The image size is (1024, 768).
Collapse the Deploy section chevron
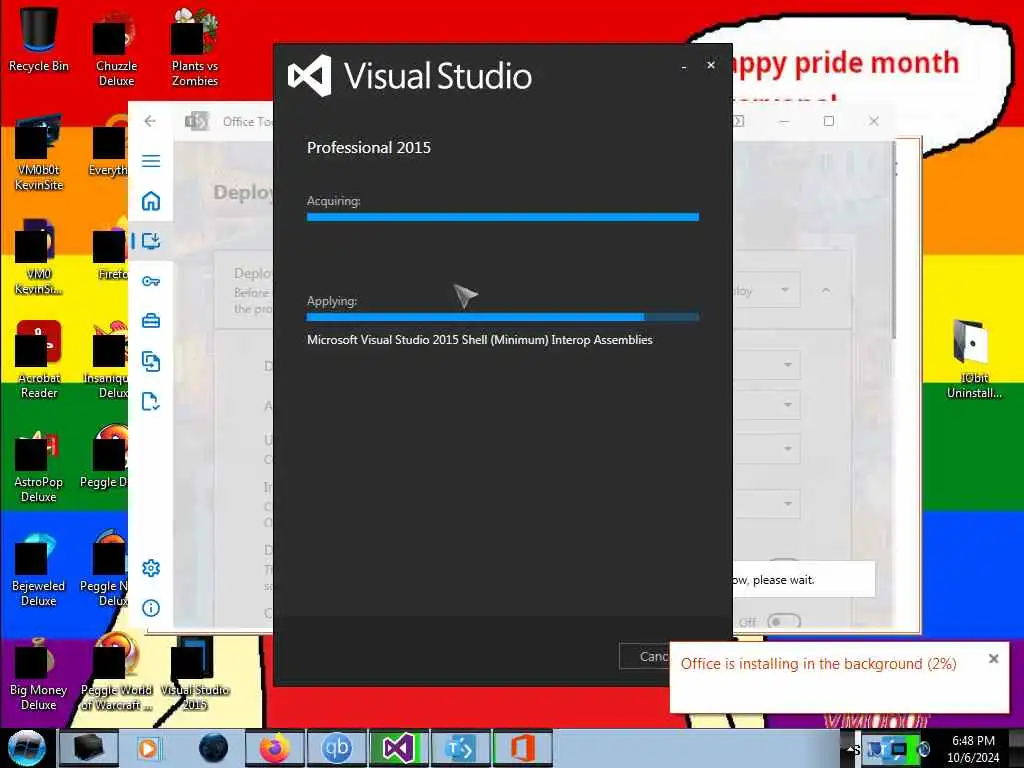(x=826, y=290)
